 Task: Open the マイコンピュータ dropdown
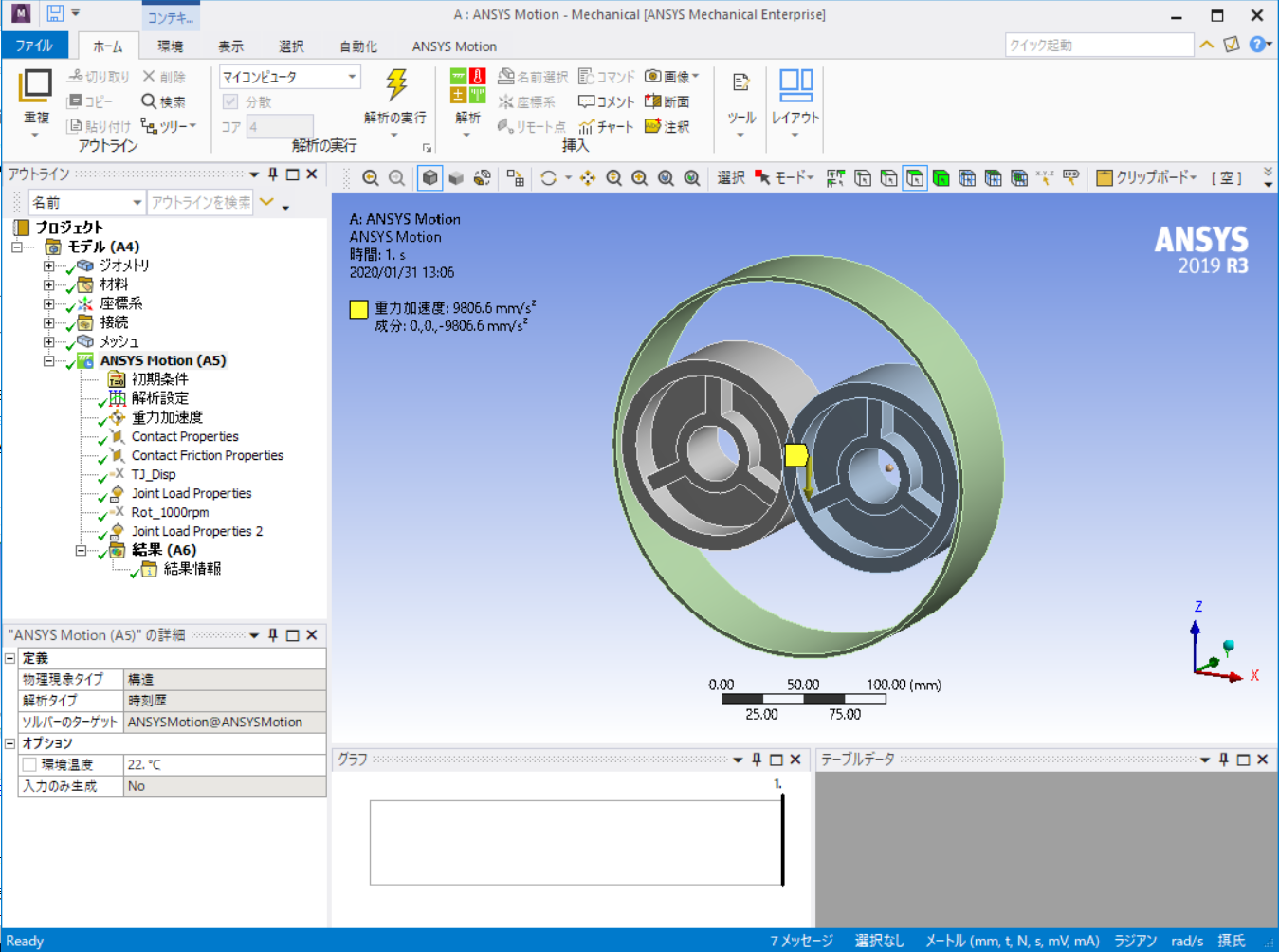click(354, 76)
